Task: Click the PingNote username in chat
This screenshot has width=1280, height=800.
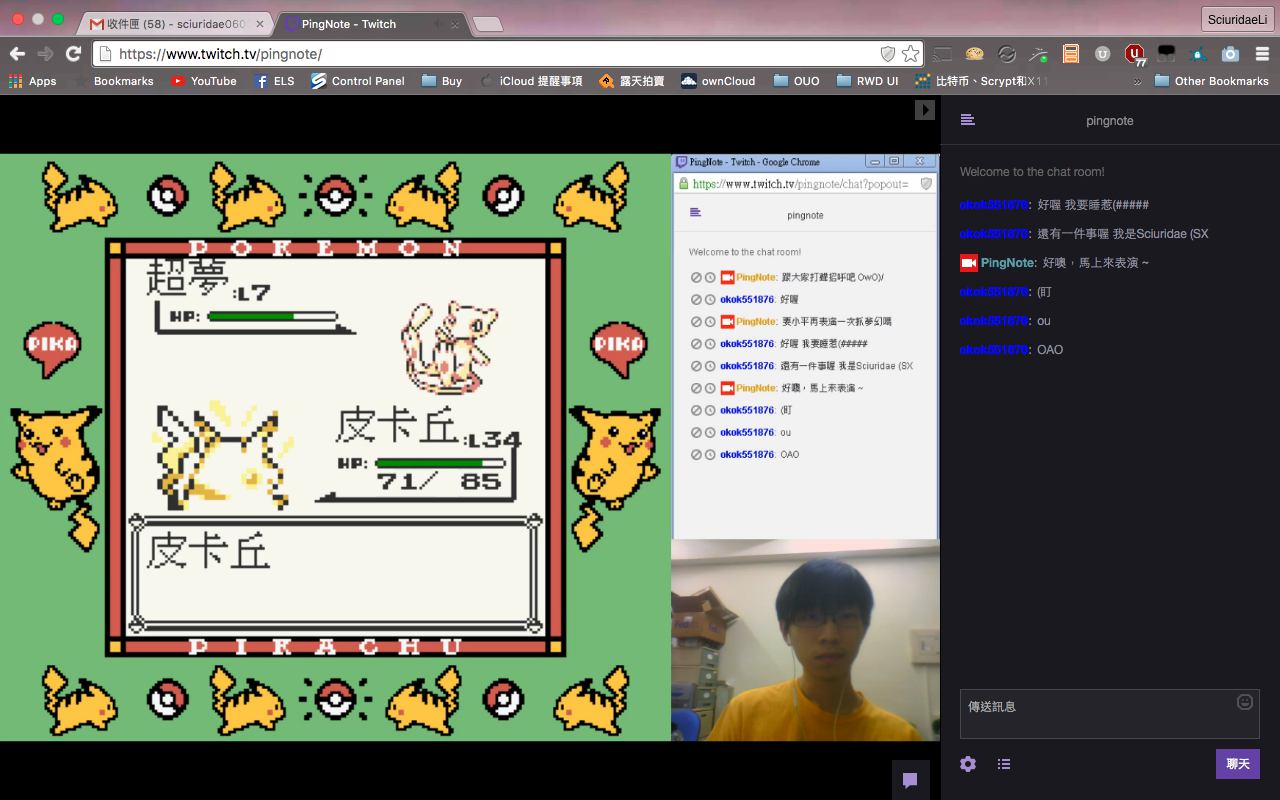Action: point(1008,263)
